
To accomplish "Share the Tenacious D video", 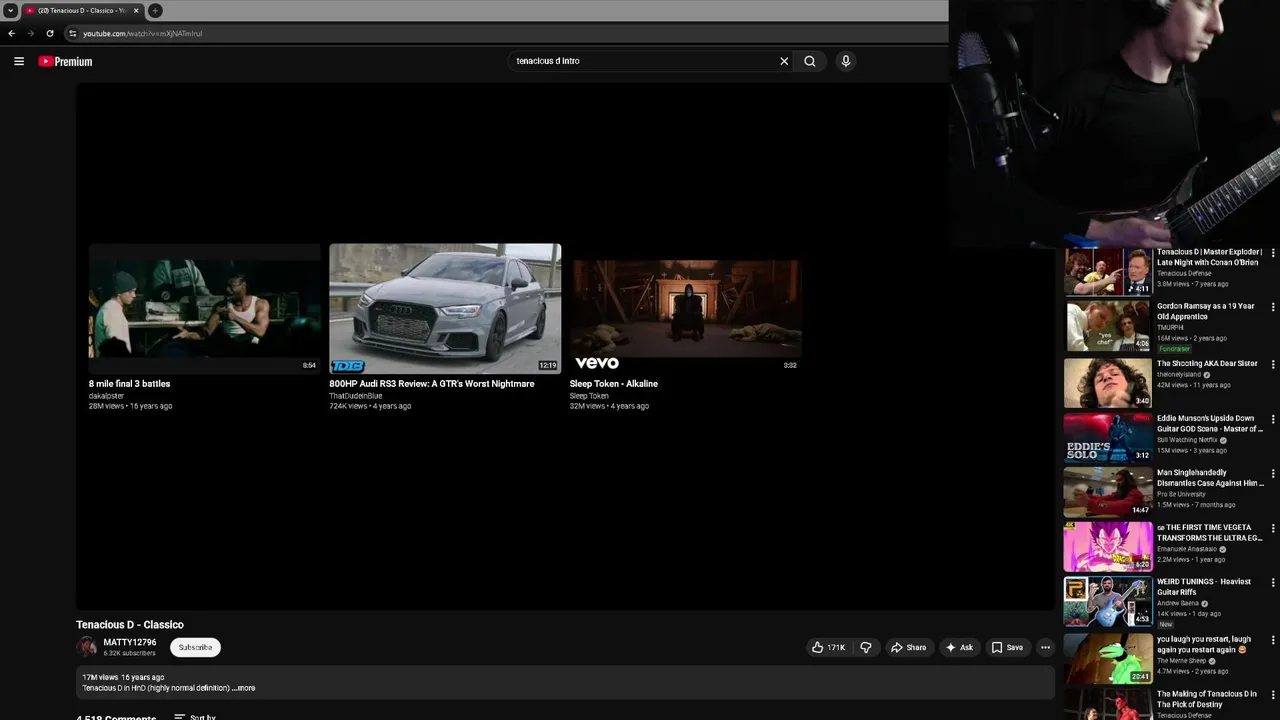I will (x=909, y=647).
